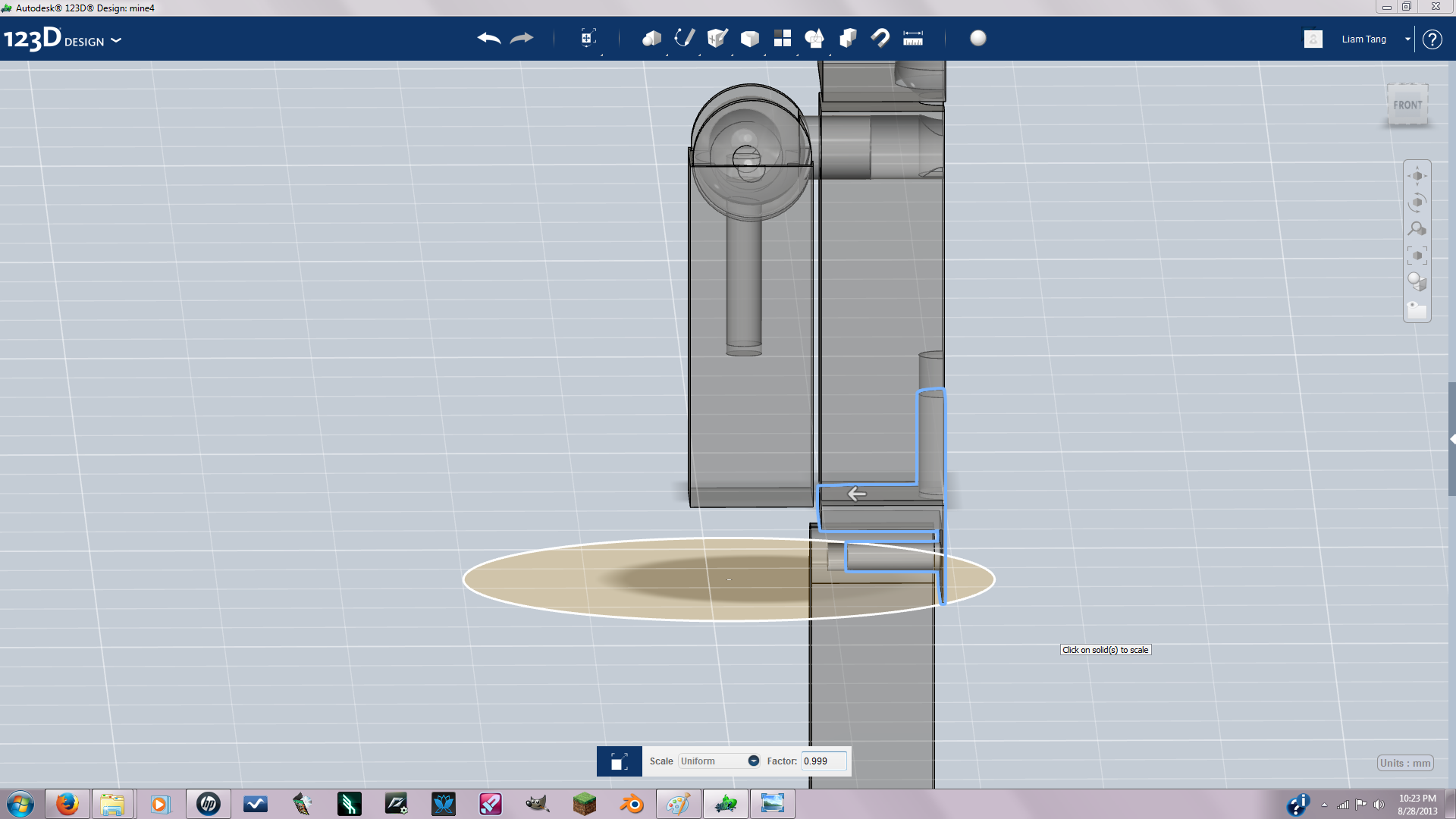
Task: Open the Modify tool menu
Action: pyautogui.click(x=750, y=38)
